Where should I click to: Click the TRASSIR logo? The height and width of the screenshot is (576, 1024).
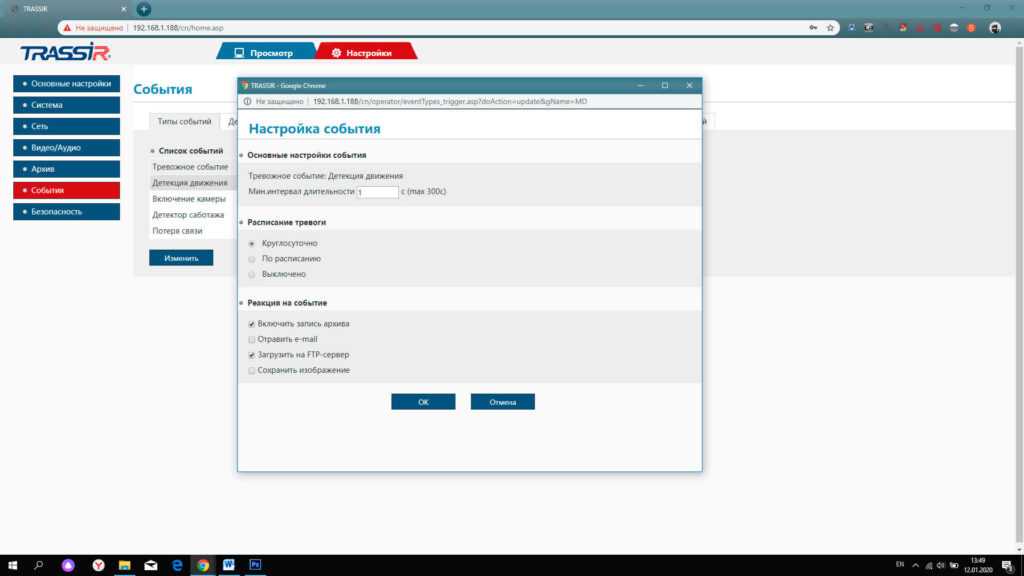(x=66, y=53)
